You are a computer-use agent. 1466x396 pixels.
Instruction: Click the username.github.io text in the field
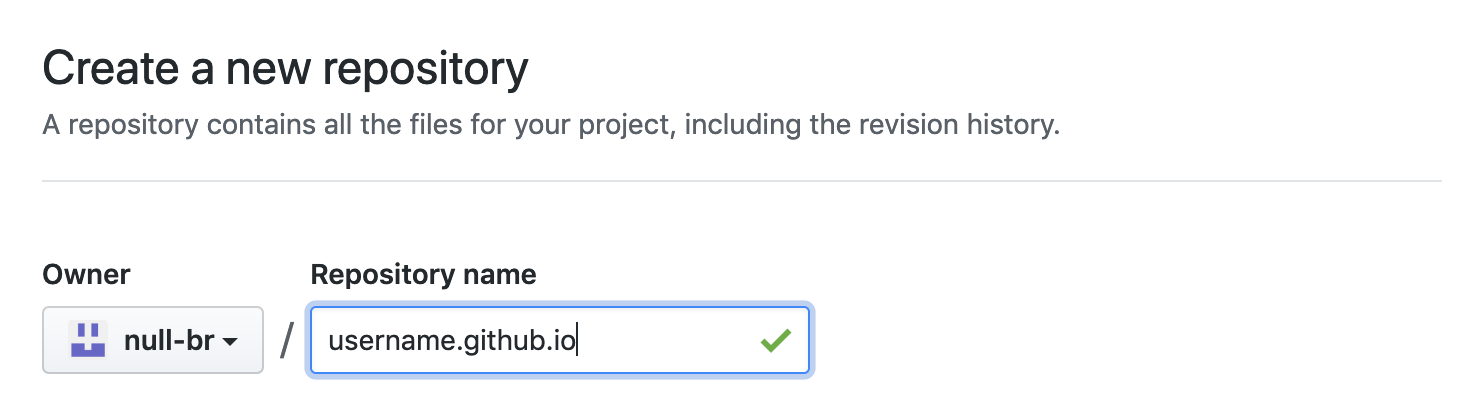(x=452, y=341)
